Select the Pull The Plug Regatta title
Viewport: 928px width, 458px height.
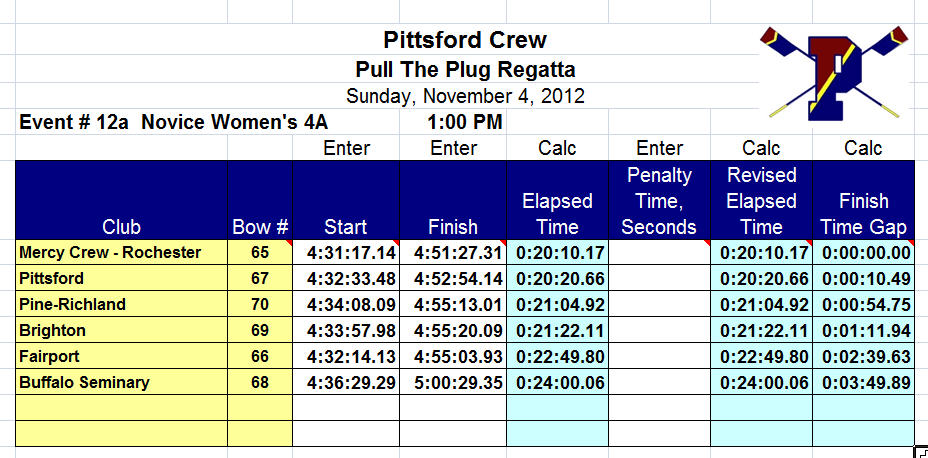465,70
